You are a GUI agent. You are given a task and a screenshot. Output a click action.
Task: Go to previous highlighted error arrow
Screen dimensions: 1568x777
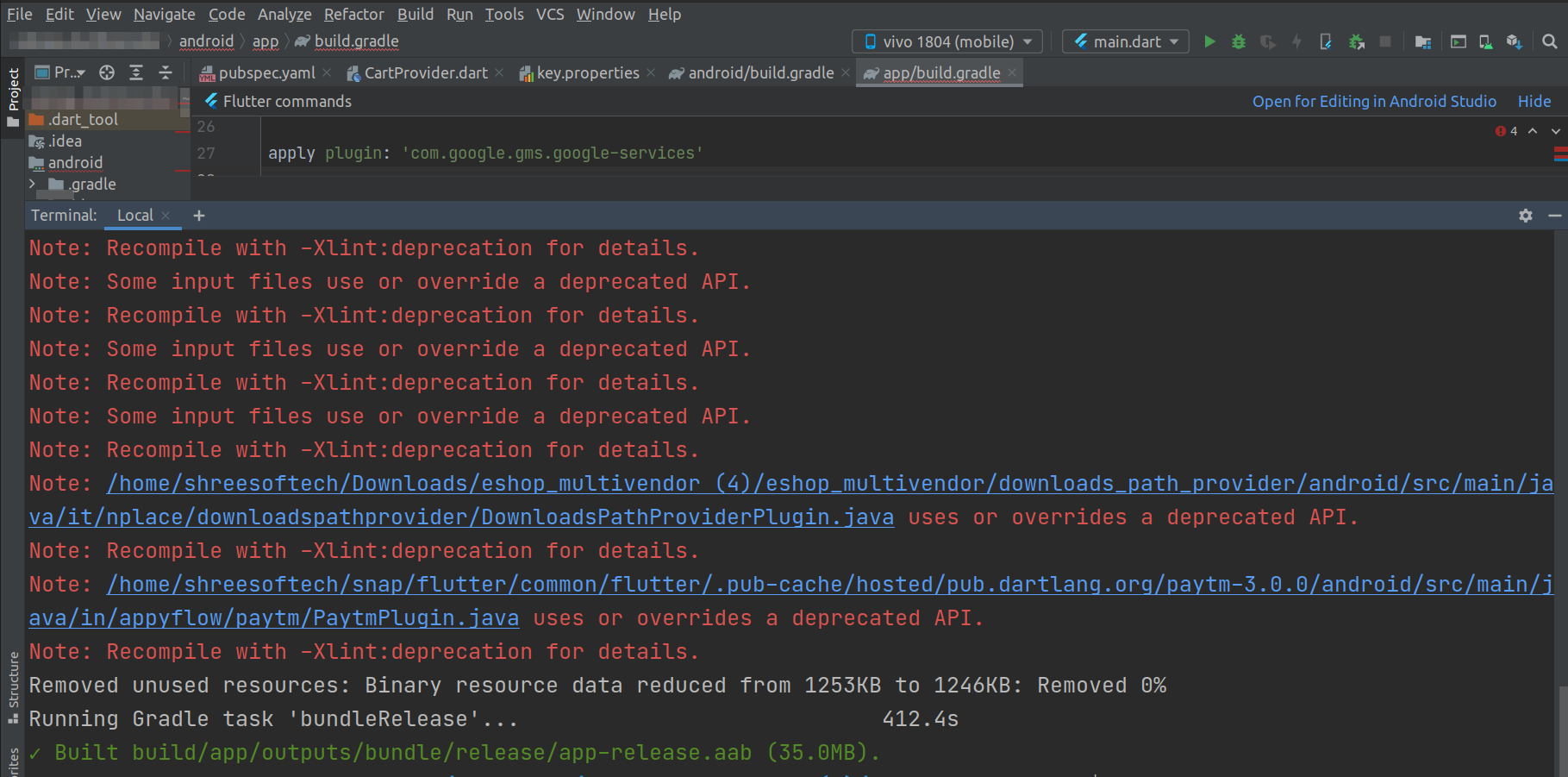pyautogui.click(x=1533, y=131)
